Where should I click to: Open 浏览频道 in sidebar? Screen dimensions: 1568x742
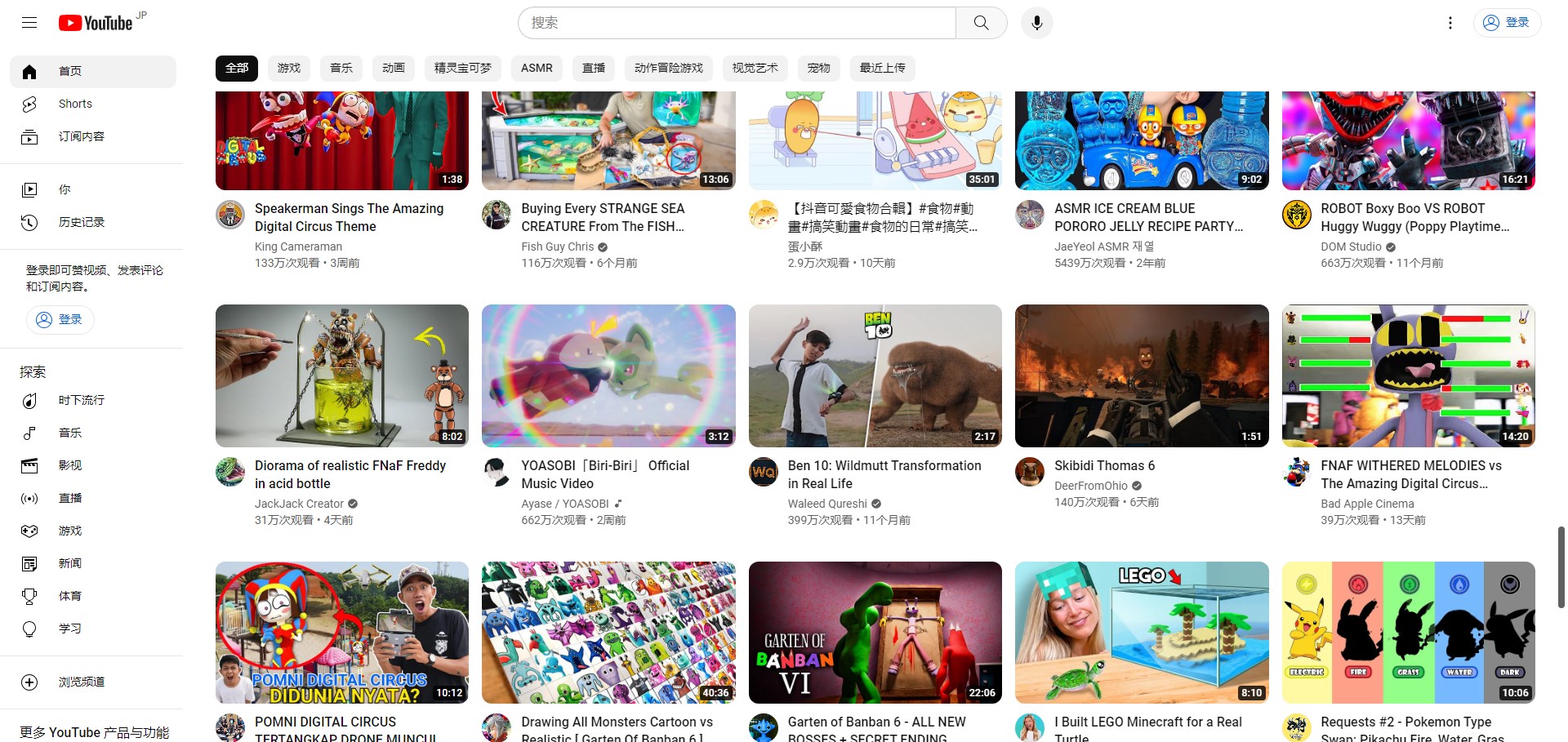coord(93,682)
